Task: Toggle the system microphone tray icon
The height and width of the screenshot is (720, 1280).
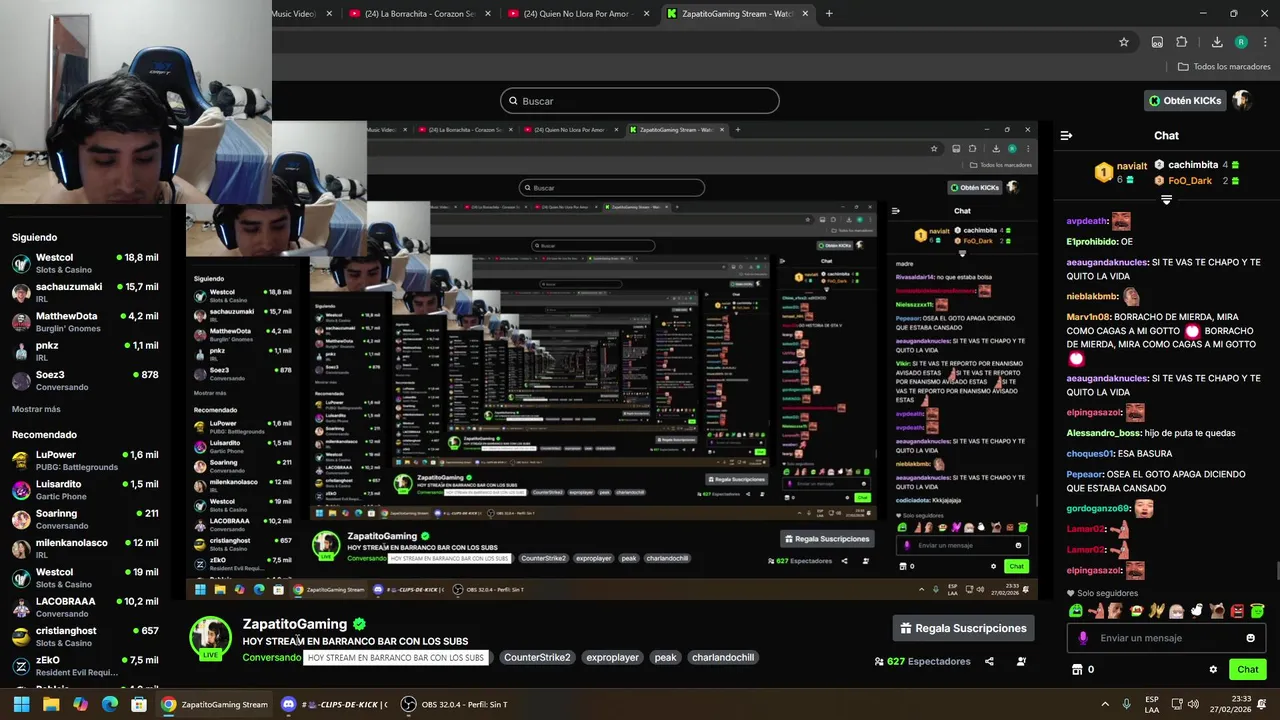Action: 1126,704
